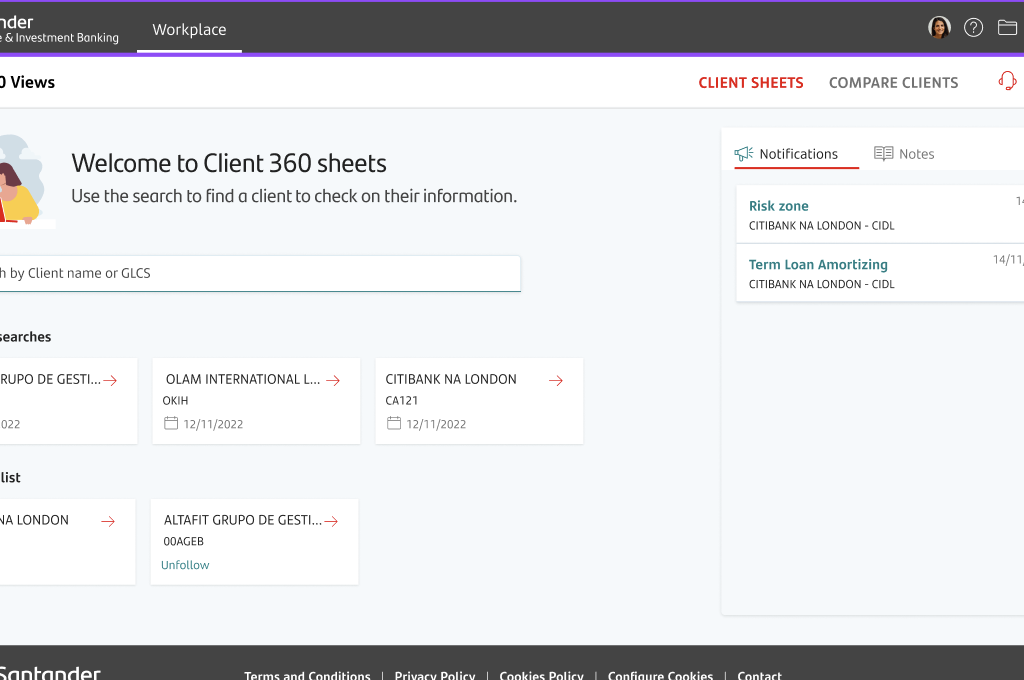Image resolution: width=1024 pixels, height=680 pixels.
Task: Unfollow the ALTAFIT GRUPO client
Action: pos(185,565)
